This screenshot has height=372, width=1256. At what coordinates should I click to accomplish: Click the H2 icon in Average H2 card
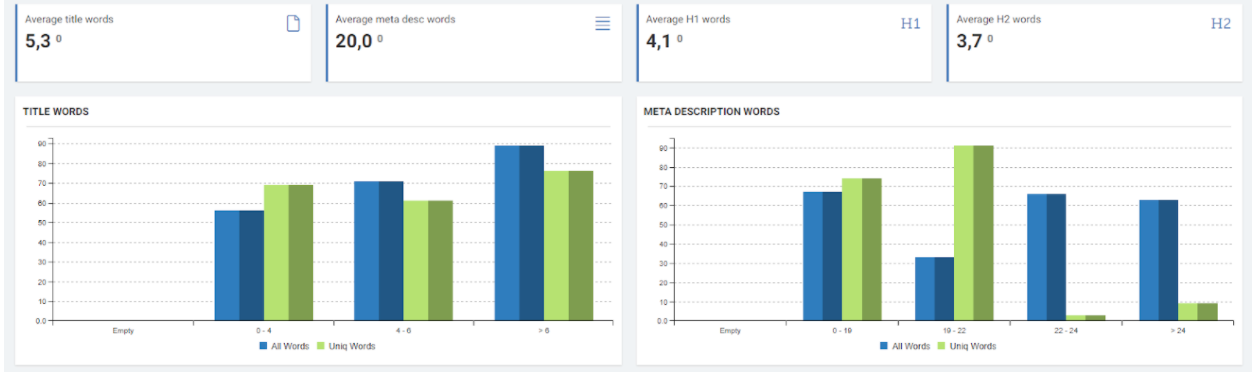pyautogui.click(x=1221, y=24)
